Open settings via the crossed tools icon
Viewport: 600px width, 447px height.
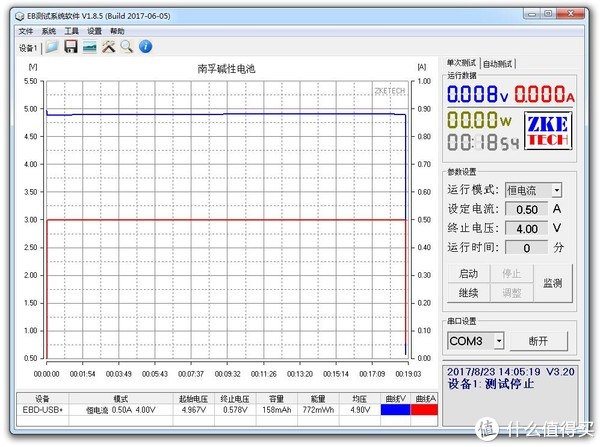[108, 47]
